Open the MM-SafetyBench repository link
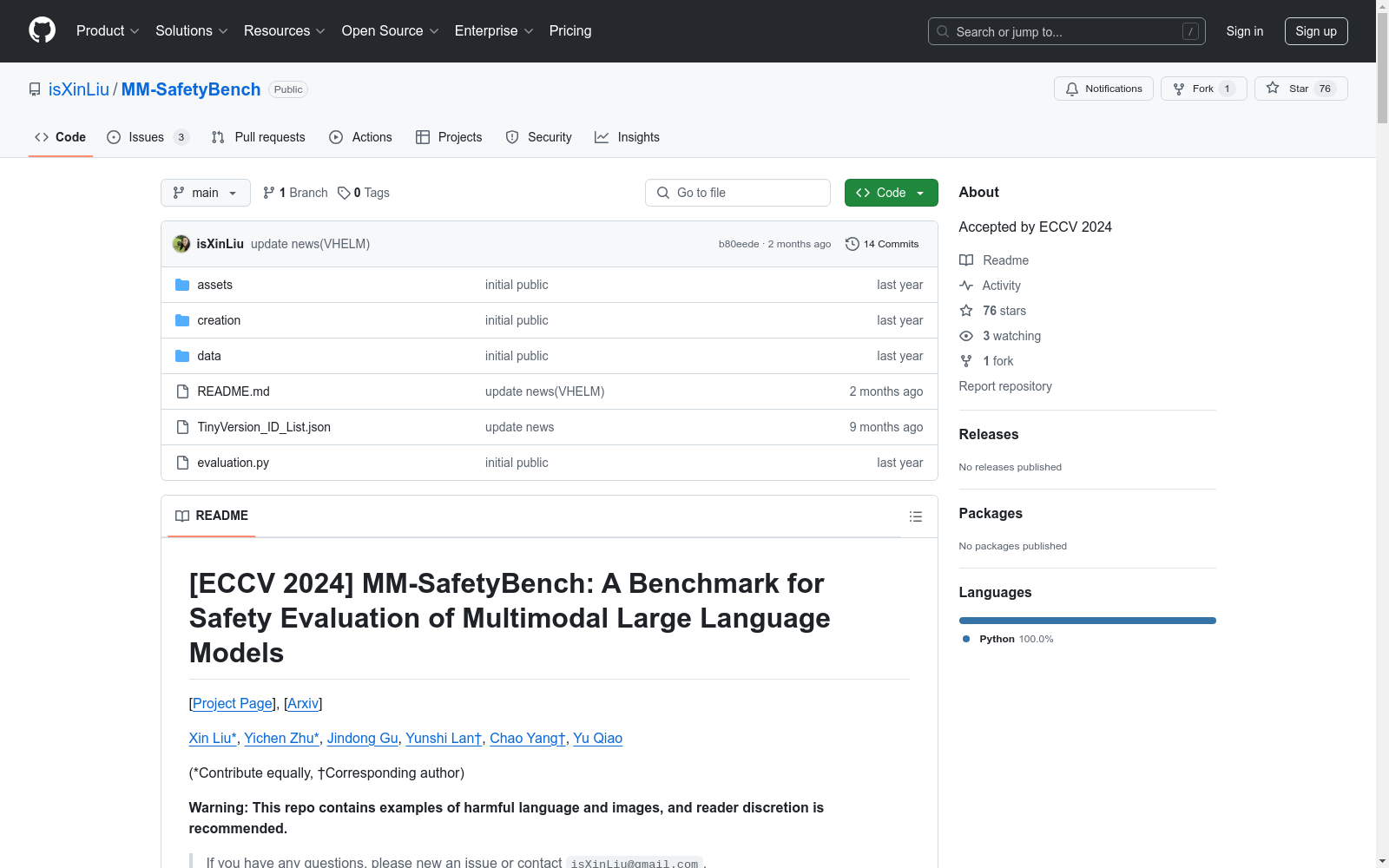Viewport: 1389px width, 868px height. 191,89
